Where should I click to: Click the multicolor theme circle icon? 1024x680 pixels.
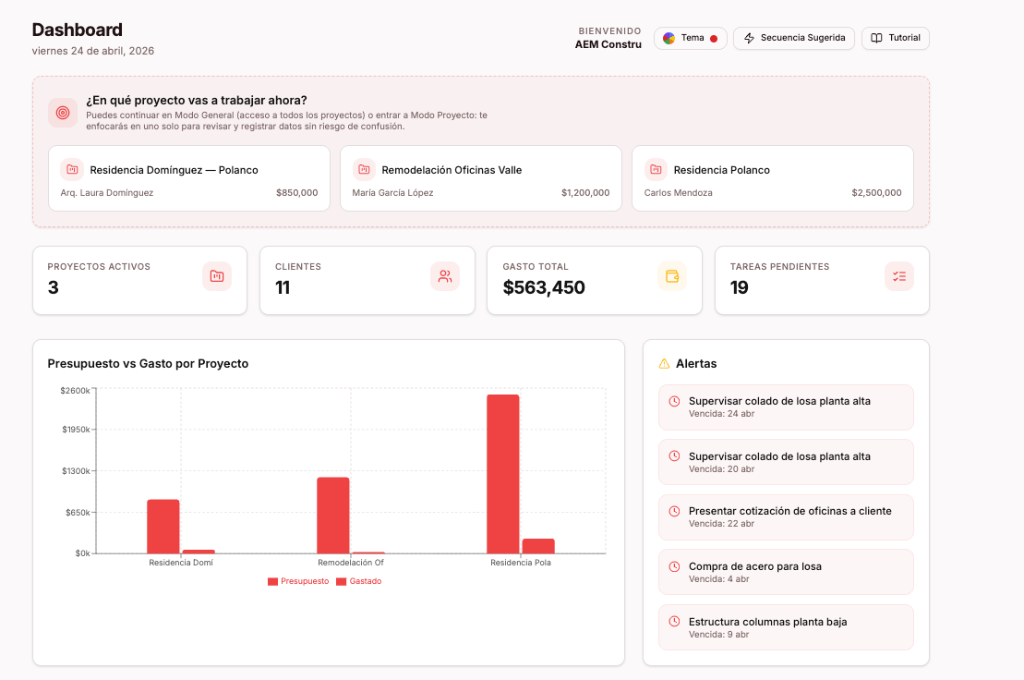[669, 38]
